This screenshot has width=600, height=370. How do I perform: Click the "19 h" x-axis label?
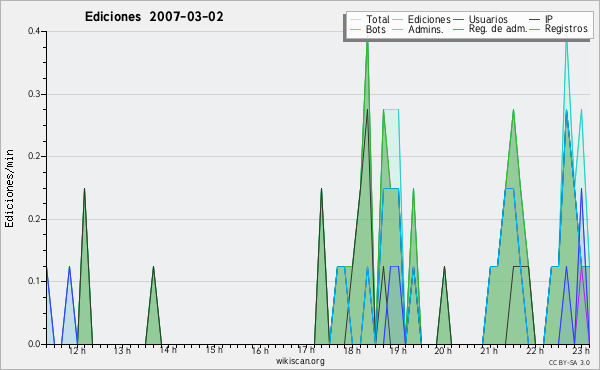coord(398,350)
